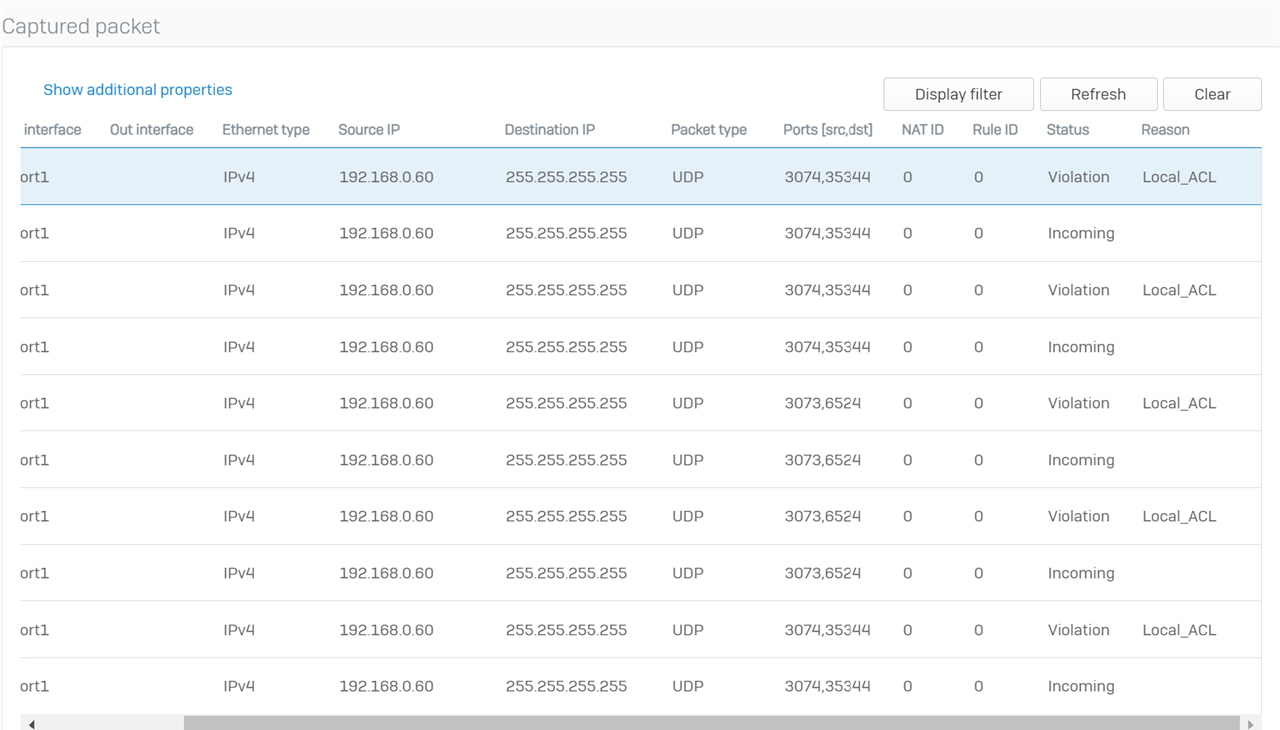Image resolution: width=1280 pixels, height=730 pixels.
Task: Click the Packet type column header
Action: click(x=709, y=130)
